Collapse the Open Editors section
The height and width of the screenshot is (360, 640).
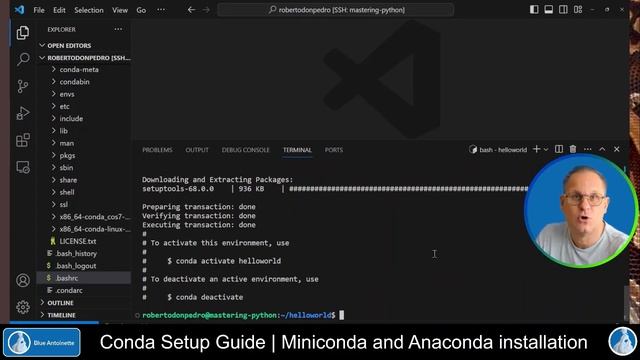(x=84, y=45)
